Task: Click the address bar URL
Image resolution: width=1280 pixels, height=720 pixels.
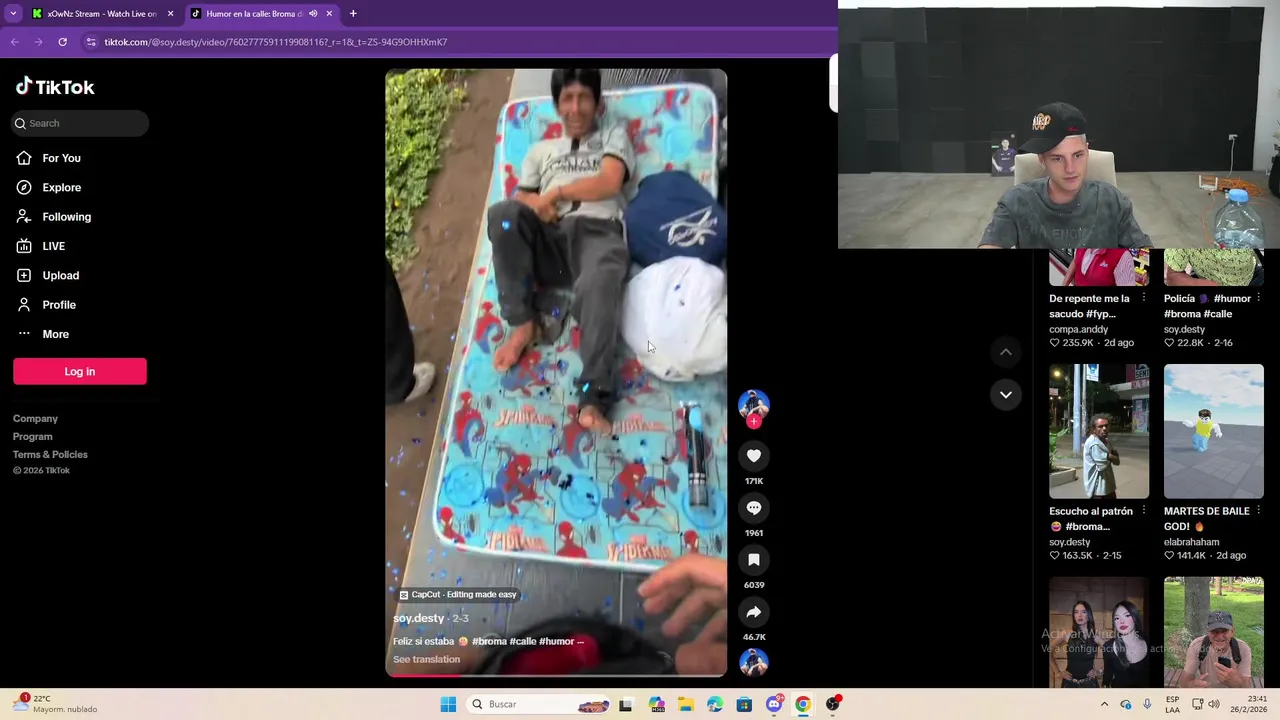Action: (x=276, y=42)
